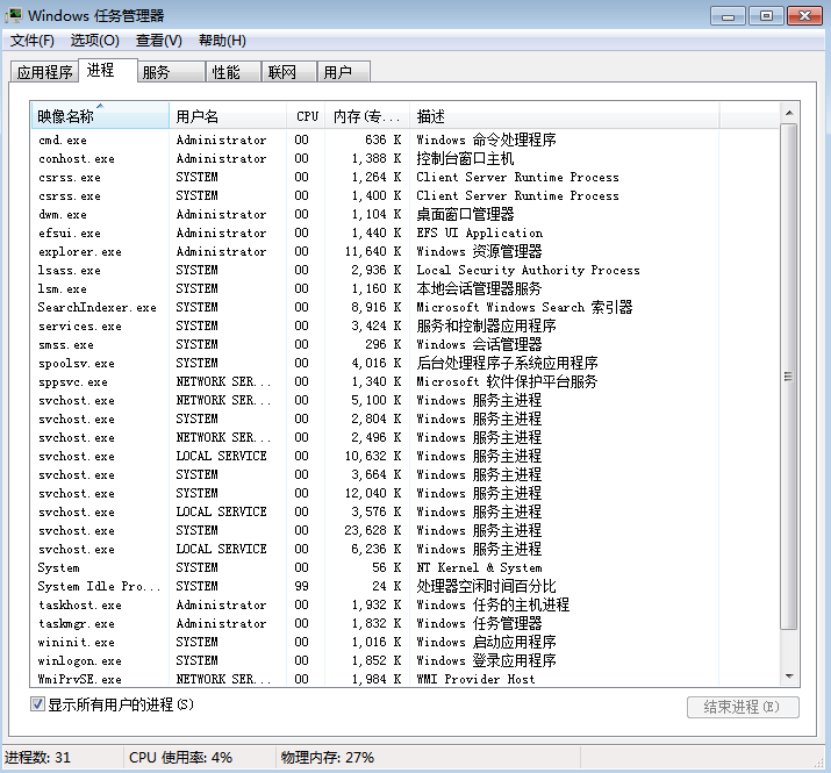831x773 pixels.
Task: Sort processes by the CPU column
Action: click(x=305, y=116)
